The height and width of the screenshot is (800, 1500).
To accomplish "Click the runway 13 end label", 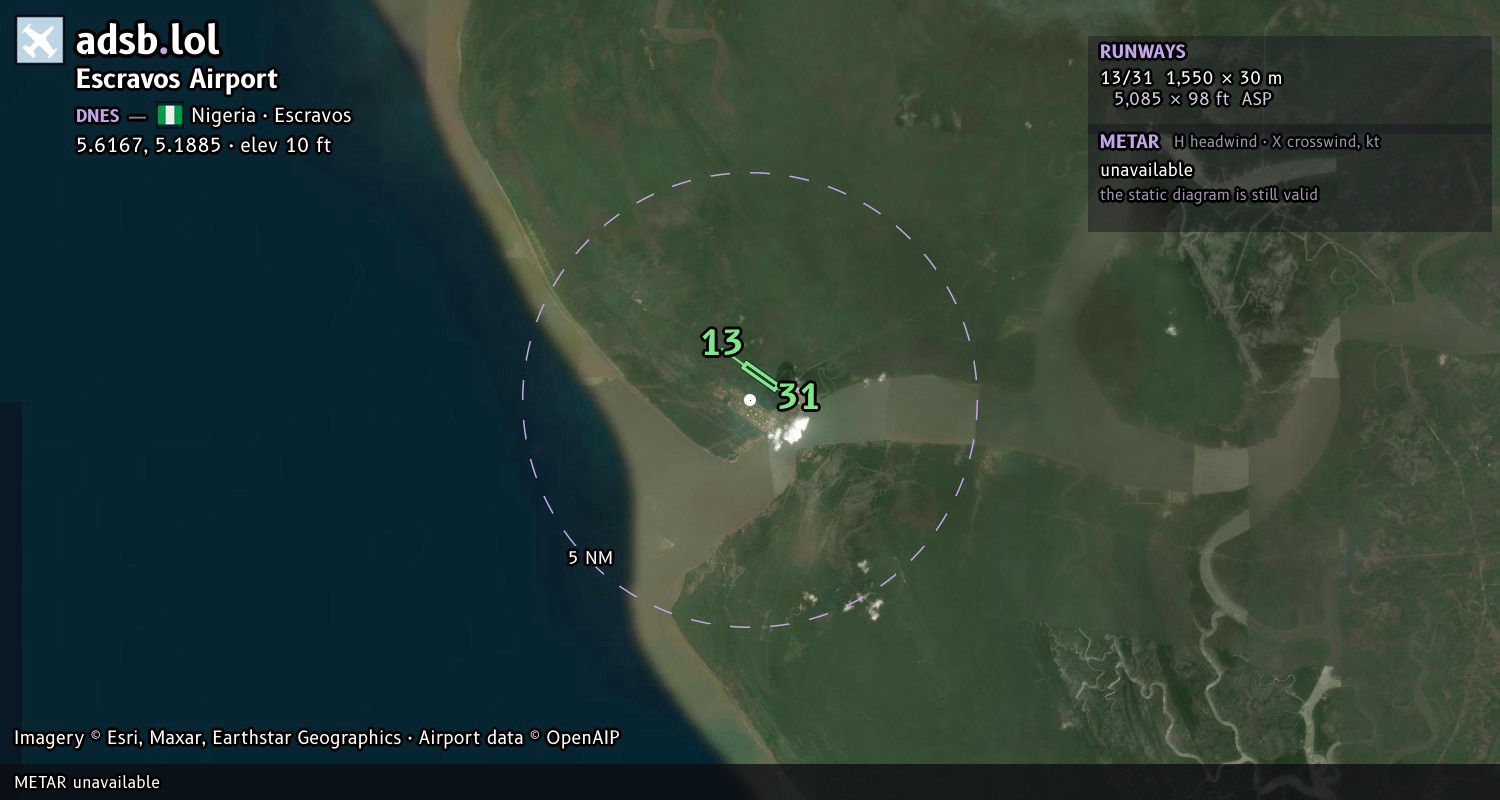I will point(722,343).
